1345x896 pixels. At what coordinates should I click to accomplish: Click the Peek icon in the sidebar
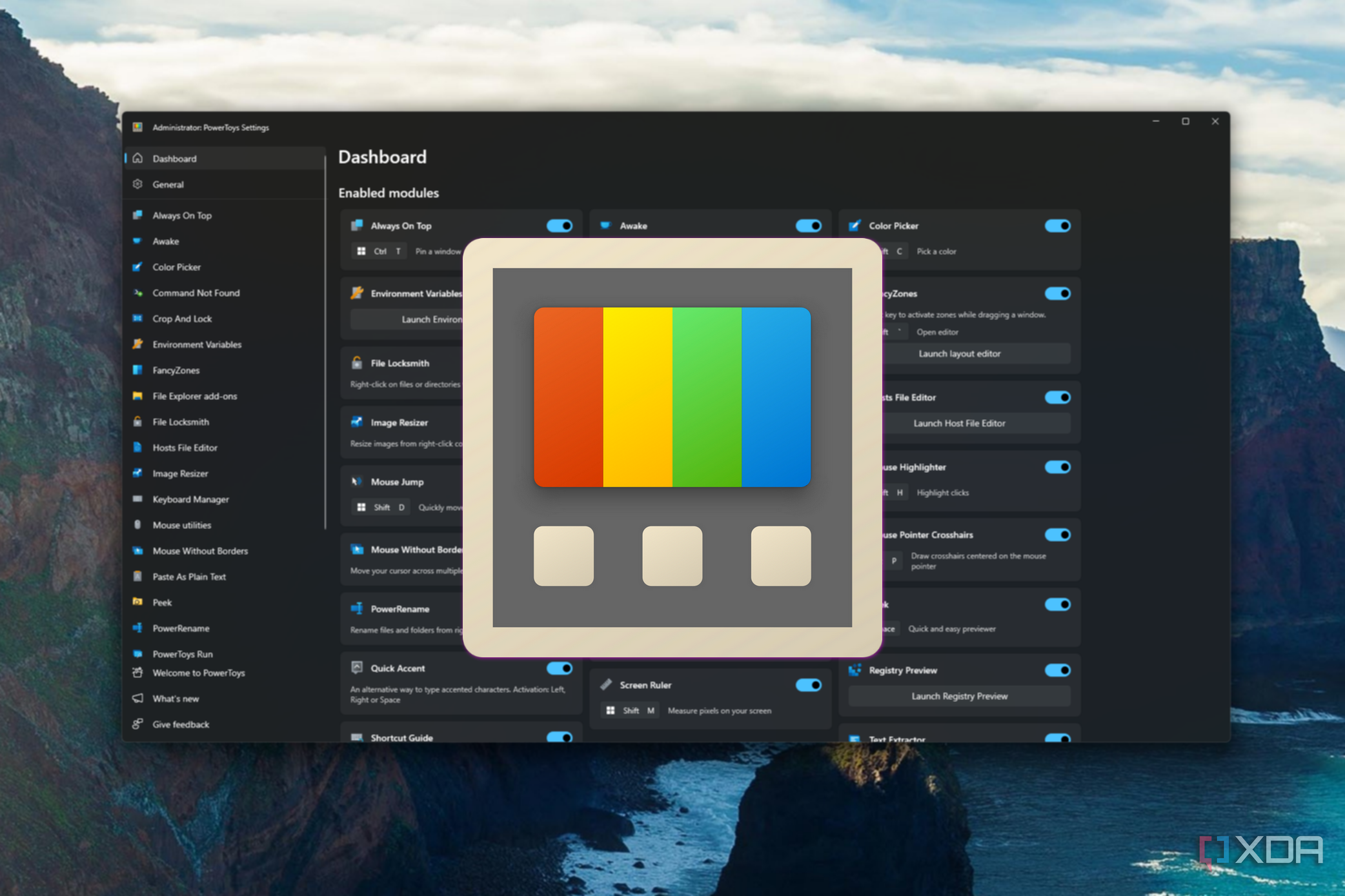(x=137, y=602)
